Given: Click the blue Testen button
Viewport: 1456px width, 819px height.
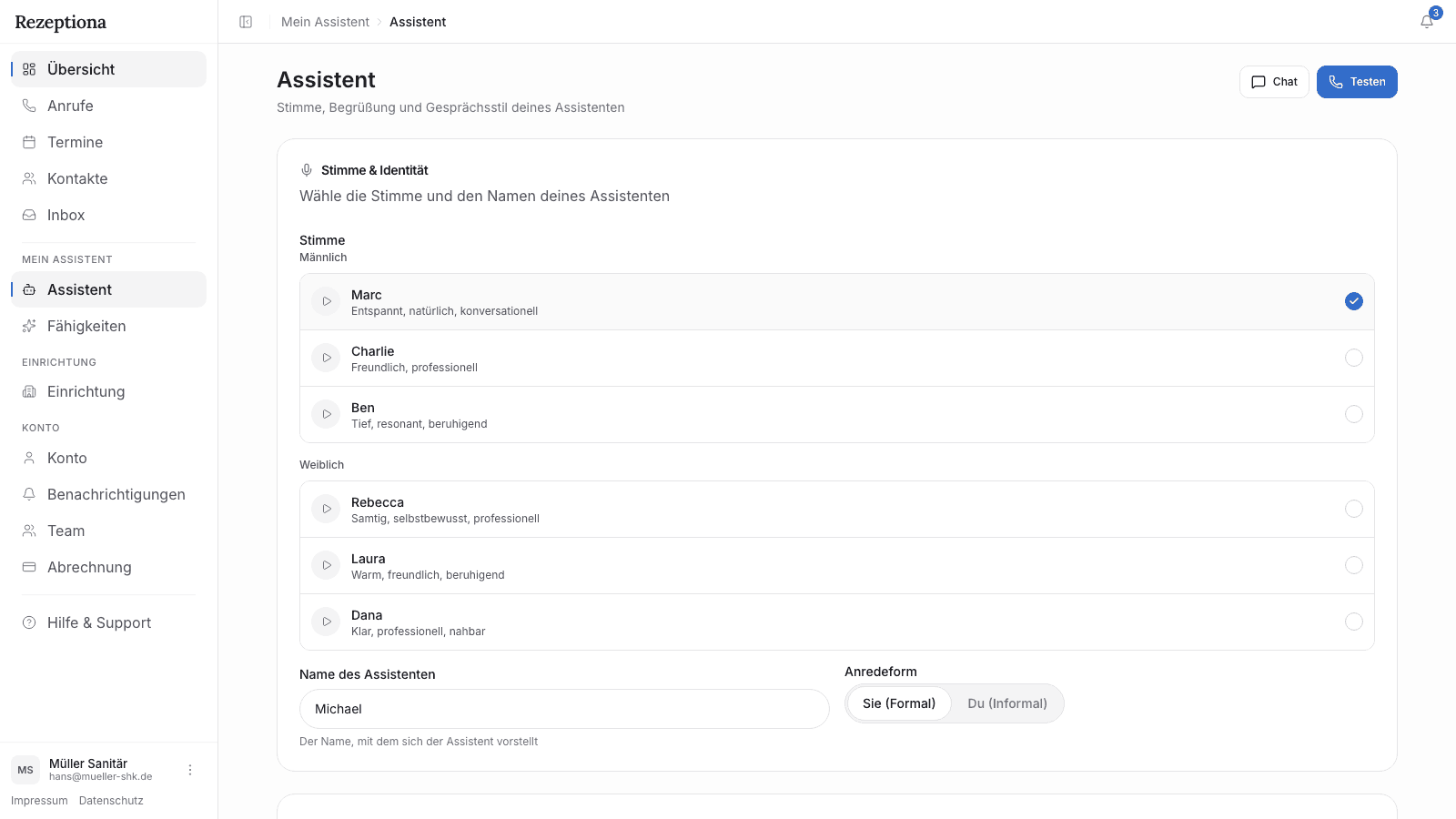Looking at the screenshot, I should [x=1357, y=82].
